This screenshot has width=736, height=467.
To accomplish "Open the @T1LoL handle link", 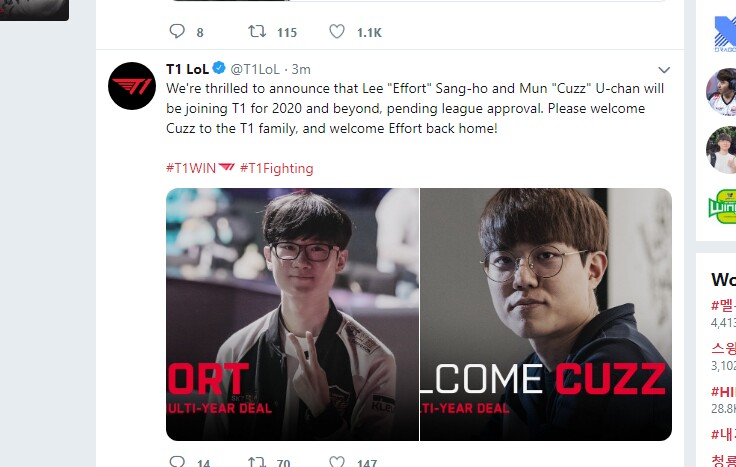I will [x=255, y=69].
